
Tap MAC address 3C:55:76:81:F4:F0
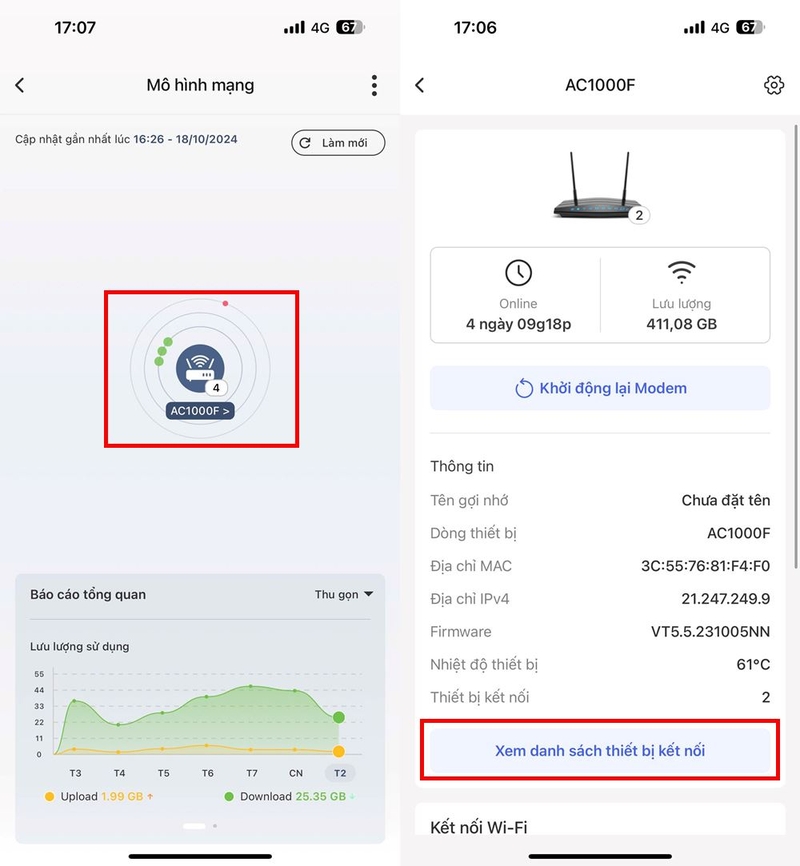[x=705, y=566]
